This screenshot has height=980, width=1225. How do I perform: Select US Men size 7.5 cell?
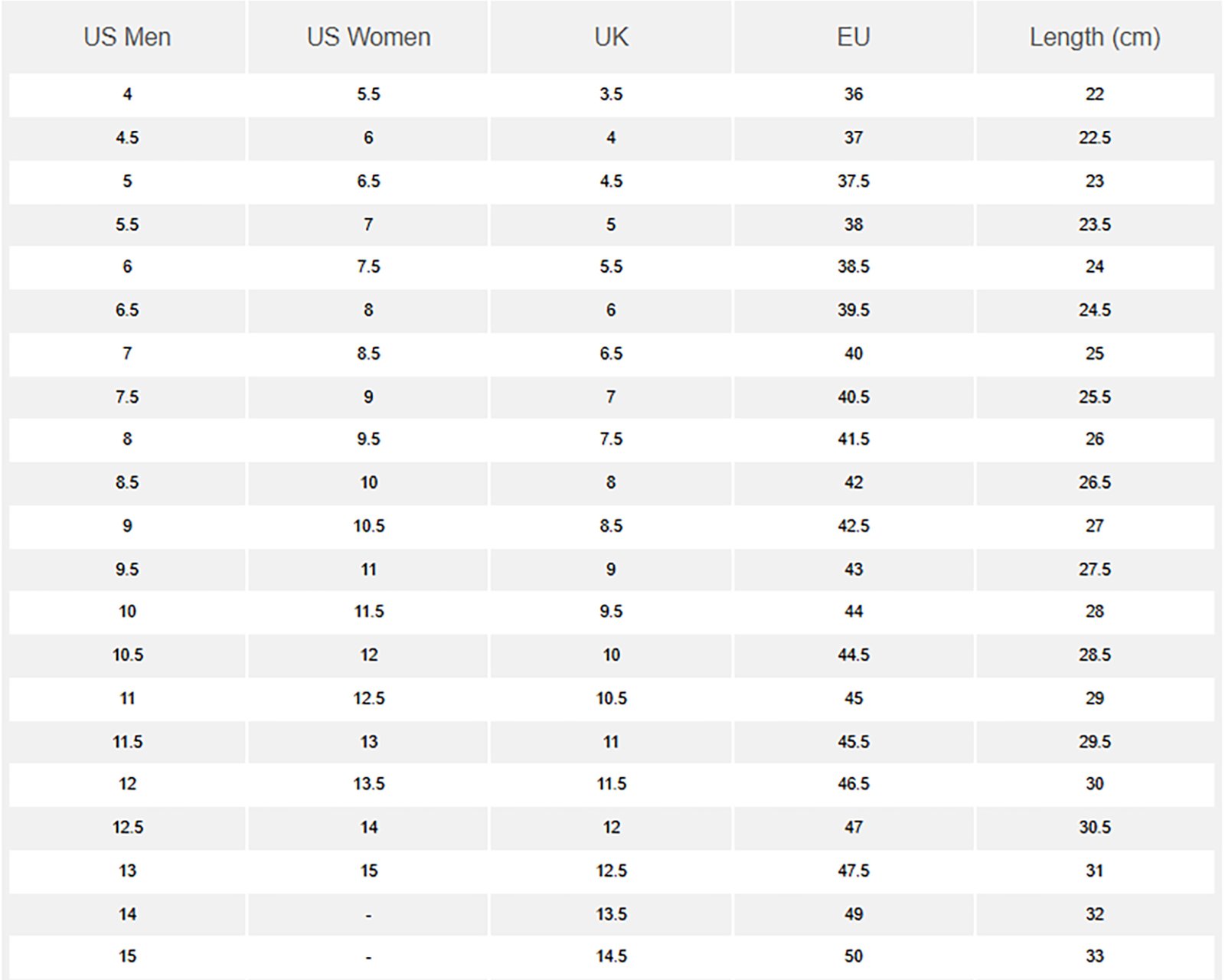tap(127, 397)
